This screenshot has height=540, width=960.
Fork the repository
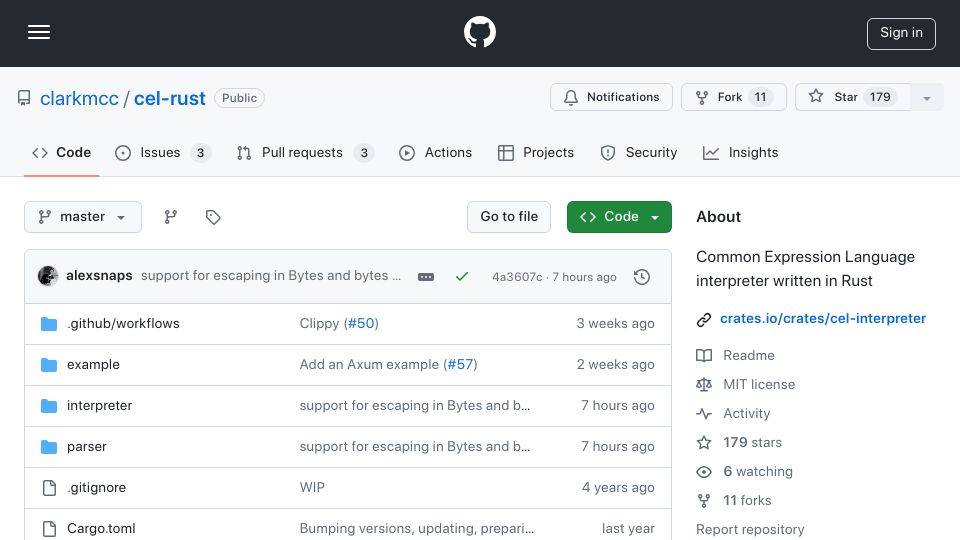(x=733, y=97)
